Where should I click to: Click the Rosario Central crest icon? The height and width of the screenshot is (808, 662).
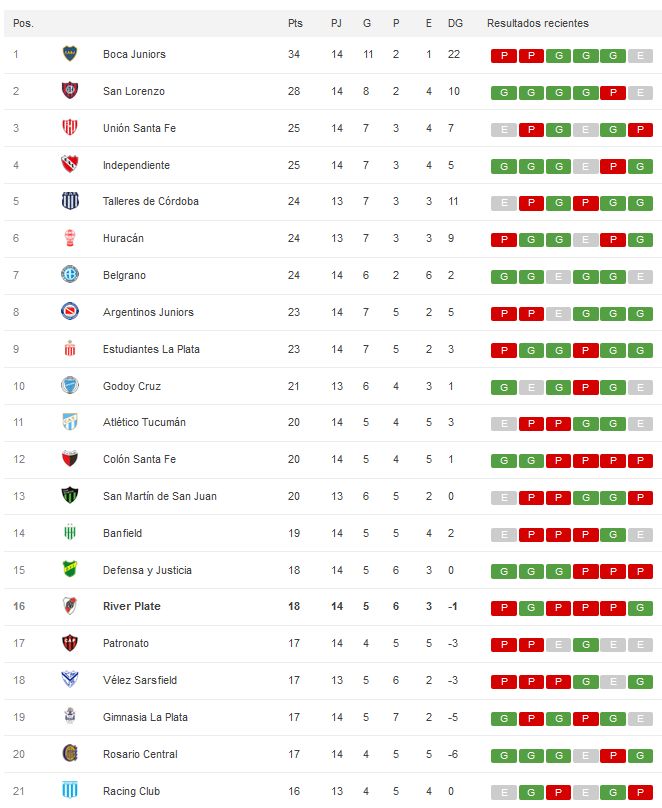tap(70, 754)
